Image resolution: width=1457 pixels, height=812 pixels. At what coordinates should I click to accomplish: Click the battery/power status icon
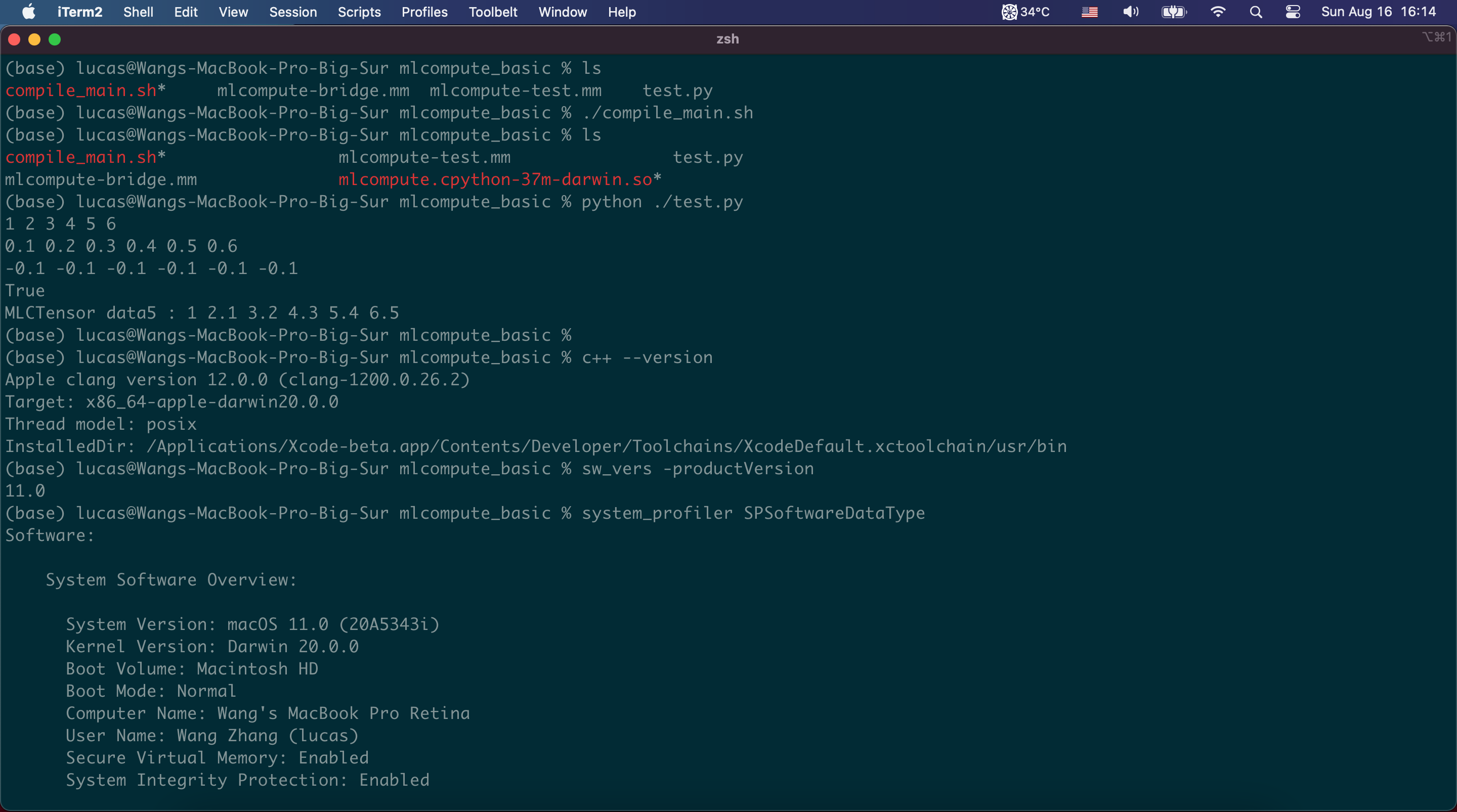pos(1172,12)
